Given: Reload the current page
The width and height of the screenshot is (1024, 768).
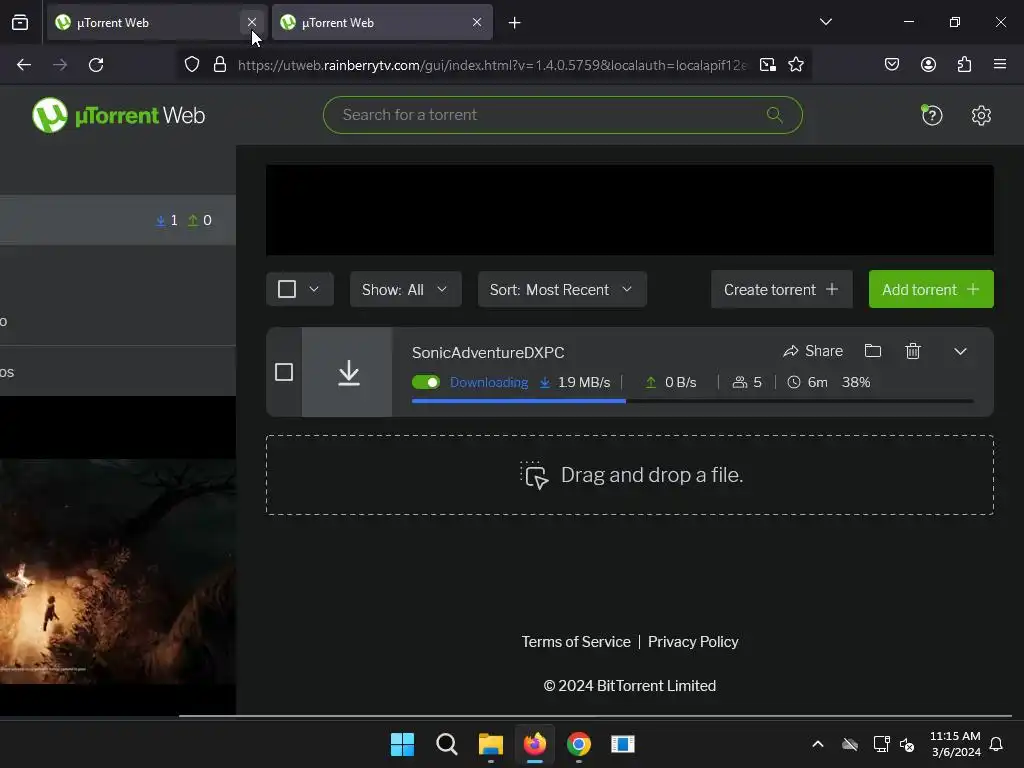Looking at the screenshot, I should [x=96, y=65].
